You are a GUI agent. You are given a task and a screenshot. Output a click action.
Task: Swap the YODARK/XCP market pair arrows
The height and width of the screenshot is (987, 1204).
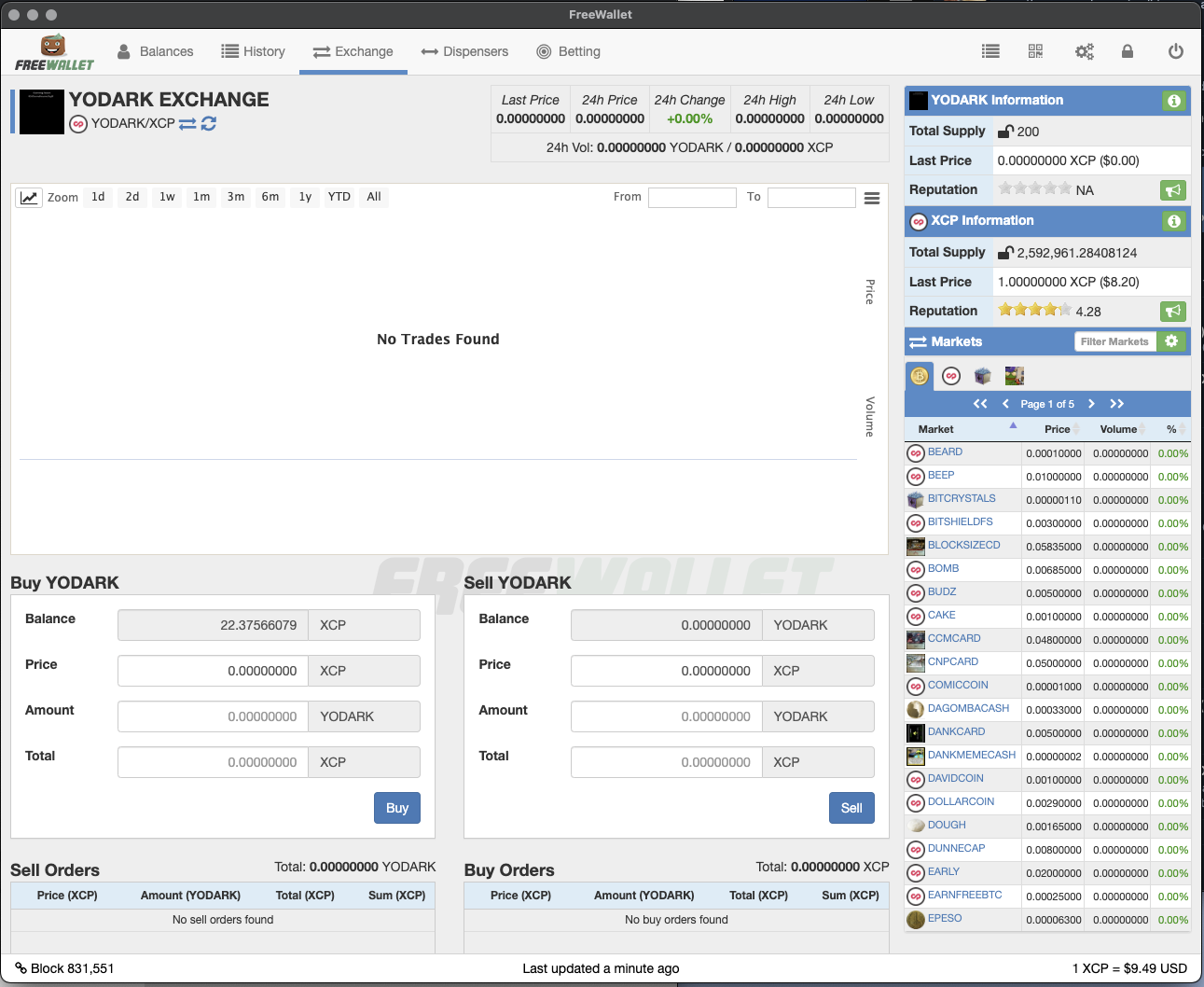tap(187, 123)
